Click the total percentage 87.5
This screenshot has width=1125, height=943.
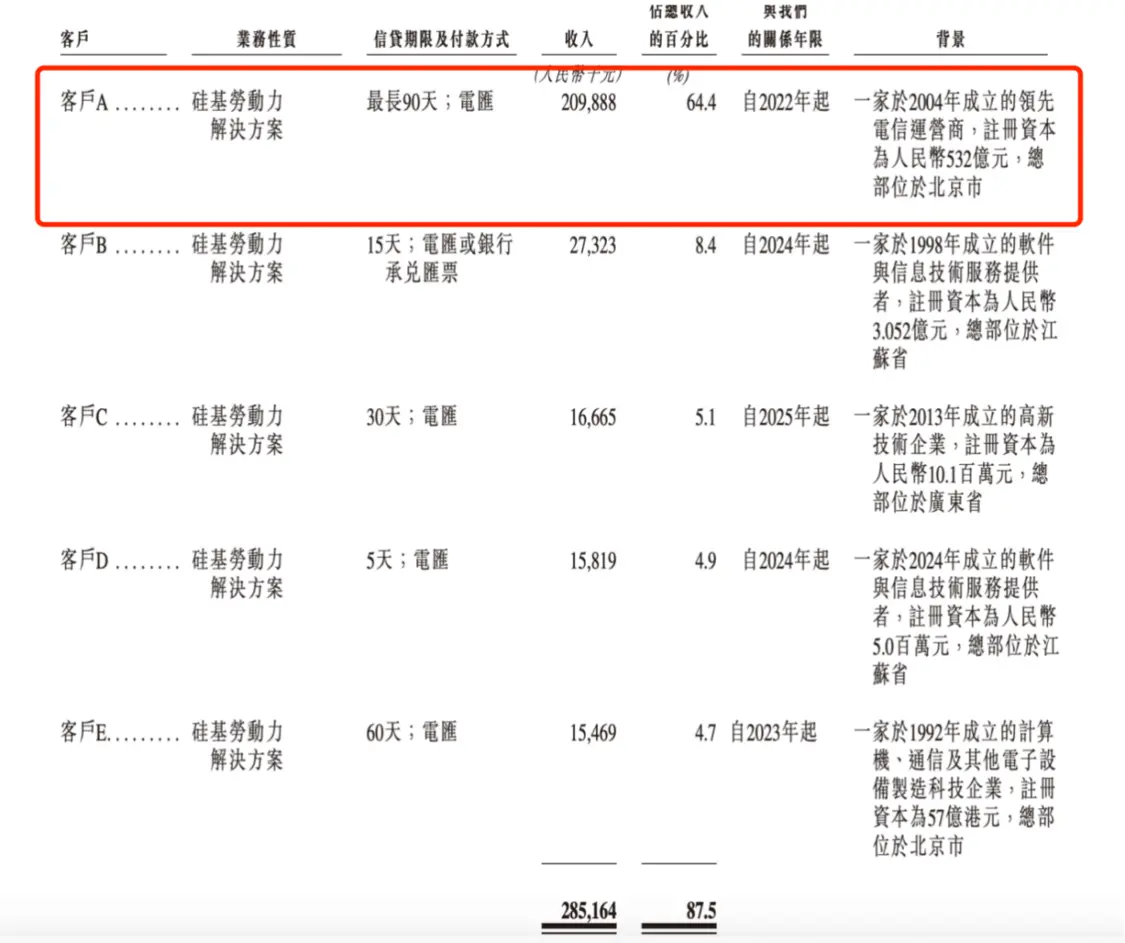tap(699, 911)
